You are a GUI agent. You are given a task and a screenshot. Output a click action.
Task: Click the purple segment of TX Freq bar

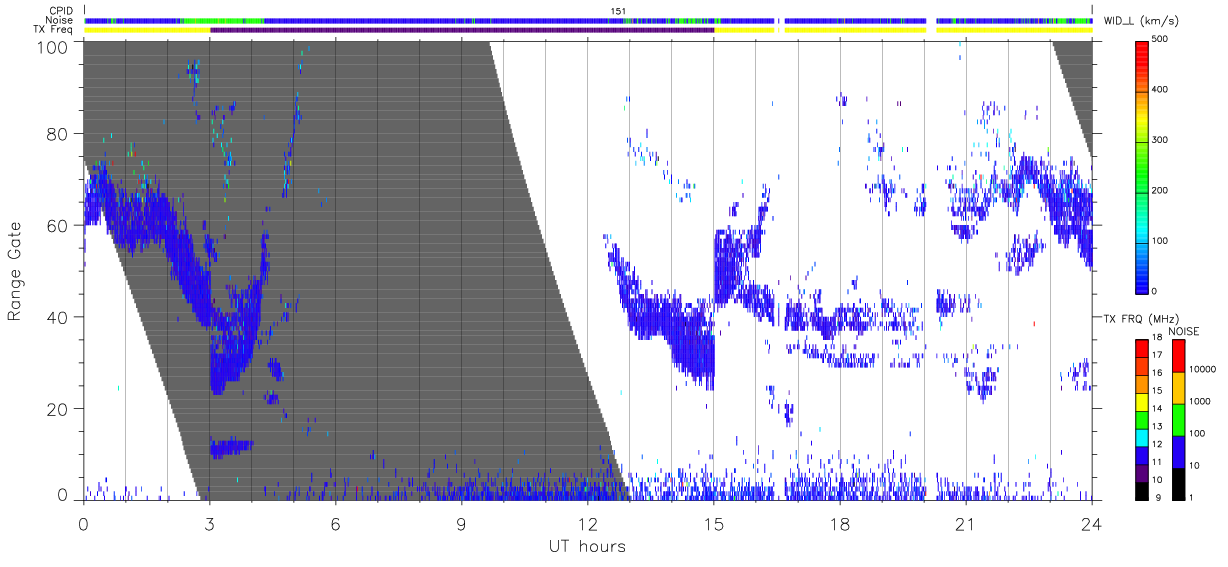(x=462, y=30)
